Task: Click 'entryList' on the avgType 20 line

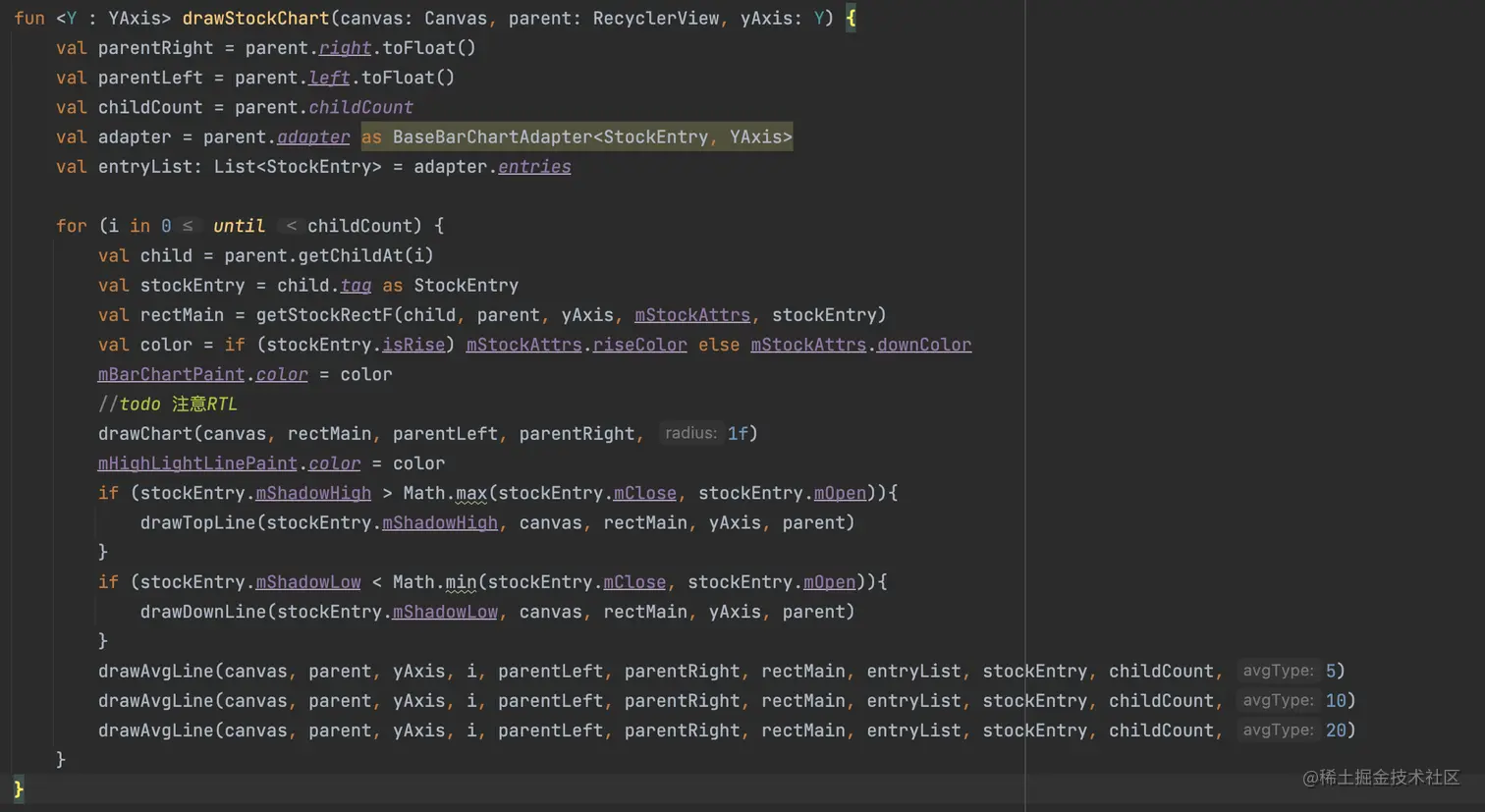Action: 913,731
